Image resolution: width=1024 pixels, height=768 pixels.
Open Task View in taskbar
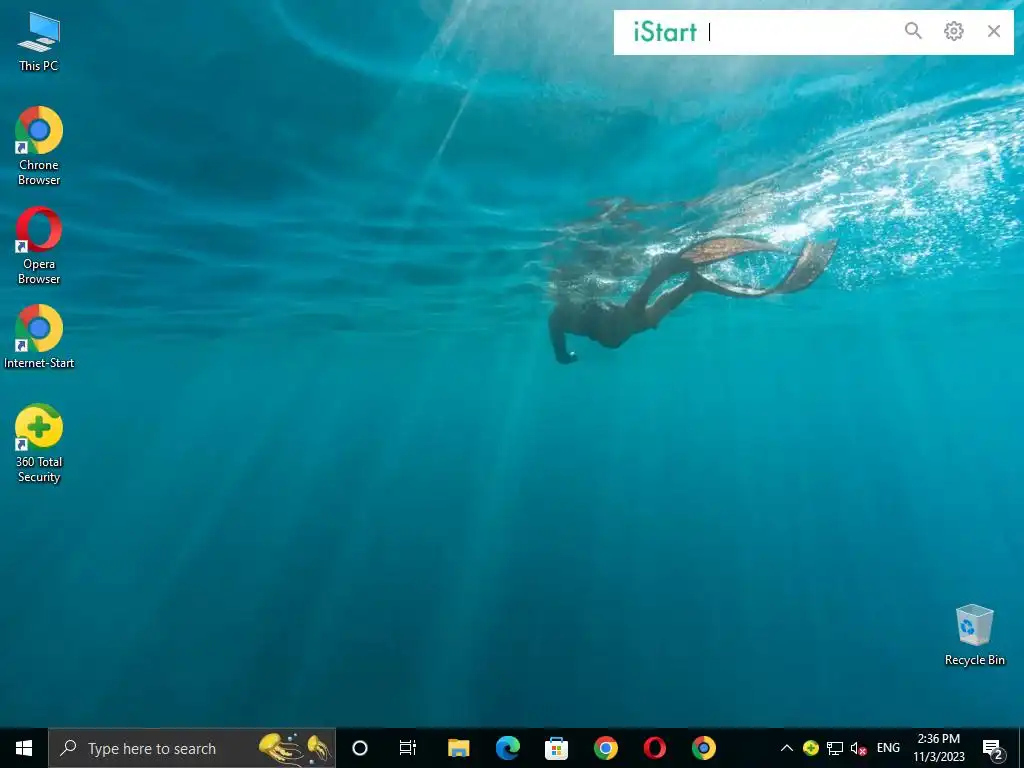(408, 748)
